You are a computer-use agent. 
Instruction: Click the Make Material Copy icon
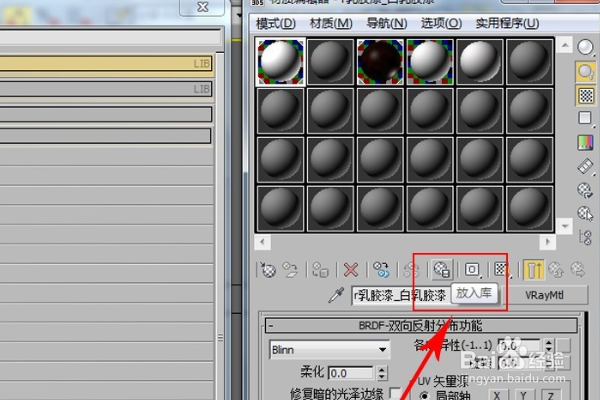pos(381,270)
